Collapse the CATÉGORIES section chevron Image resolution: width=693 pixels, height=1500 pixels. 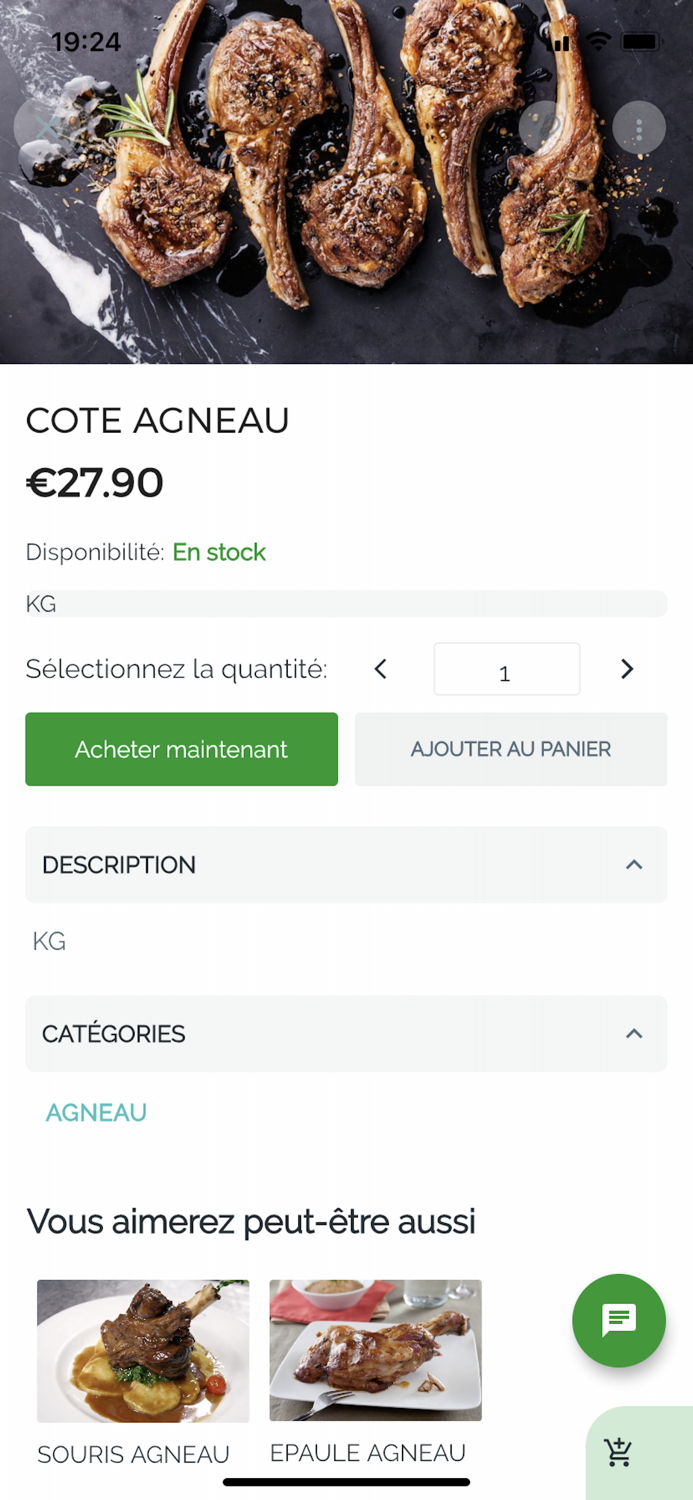coord(634,1034)
